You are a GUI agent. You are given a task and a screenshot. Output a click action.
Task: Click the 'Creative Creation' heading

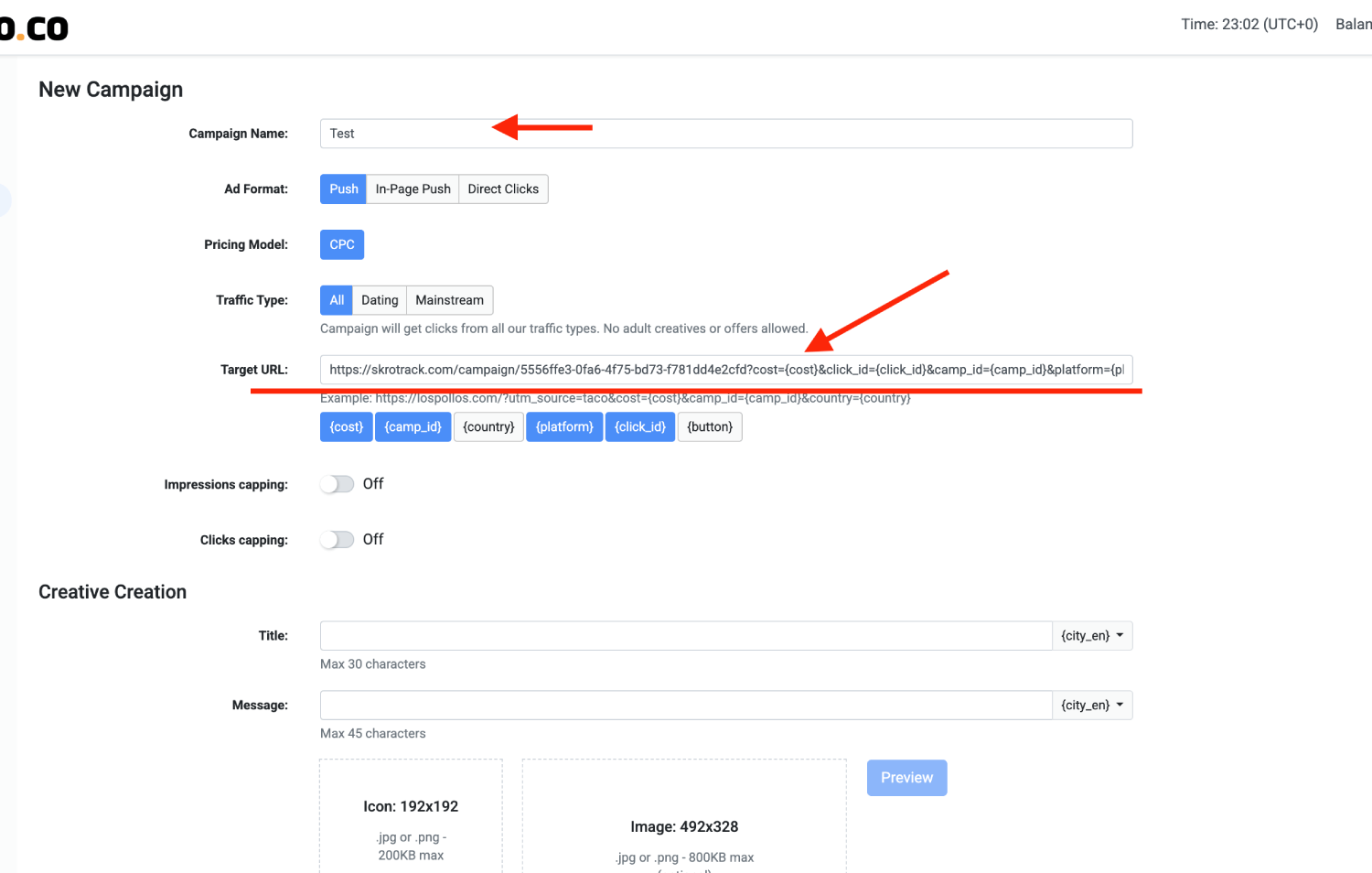113,592
